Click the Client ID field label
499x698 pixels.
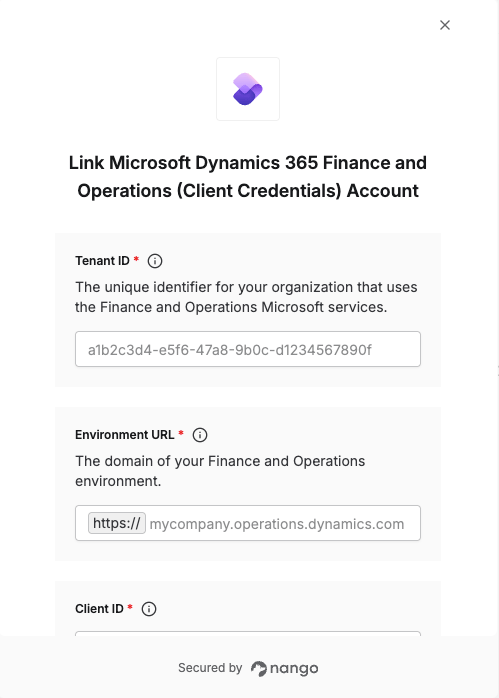pos(99,609)
